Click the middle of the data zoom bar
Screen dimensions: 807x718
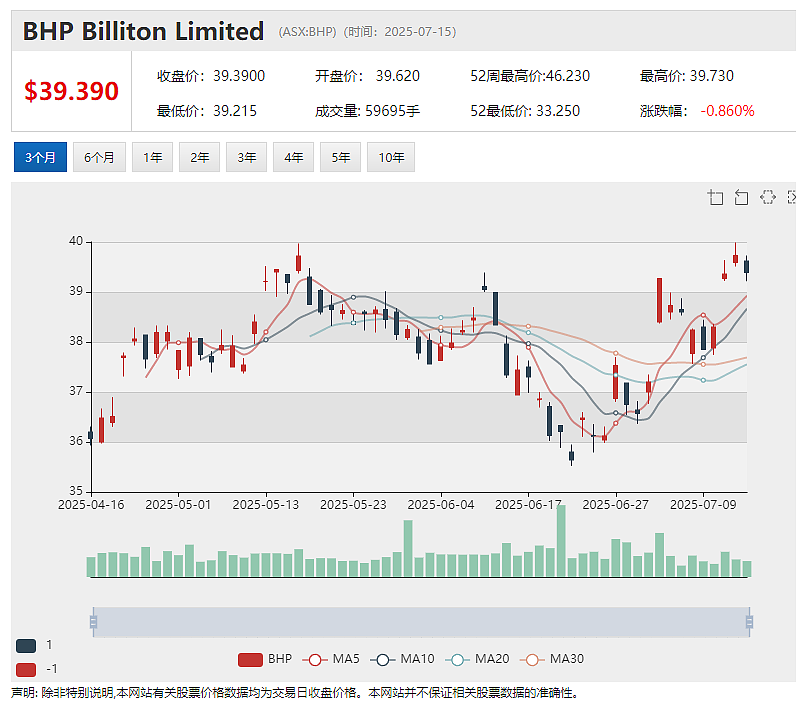tap(421, 622)
